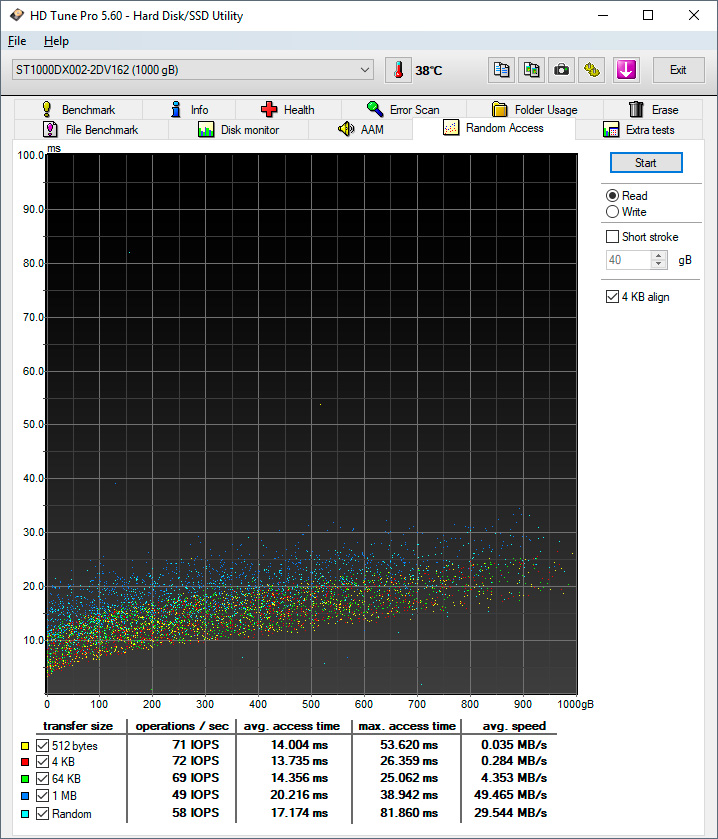Click the pink down-arrow minimize-to-tray icon
The width and height of the screenshot is (718, 839).
626,70
